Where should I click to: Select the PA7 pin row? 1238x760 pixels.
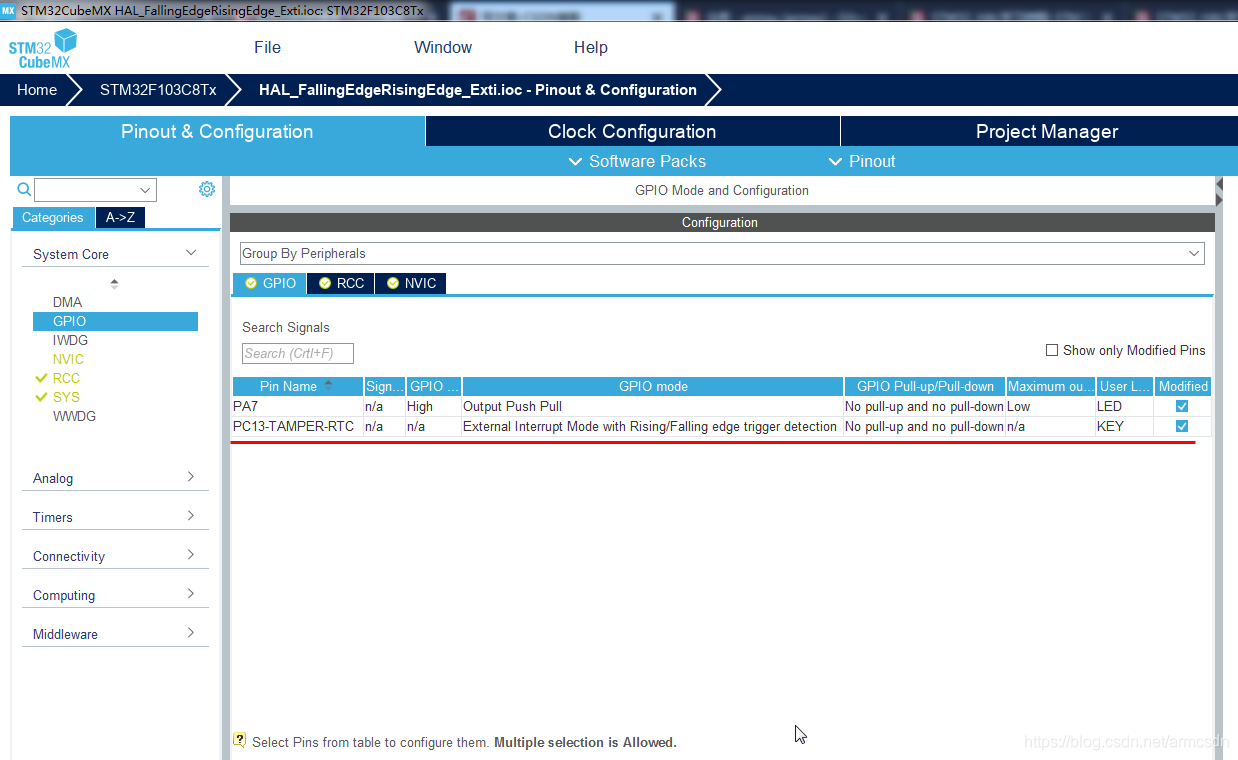tap(721, 406)
